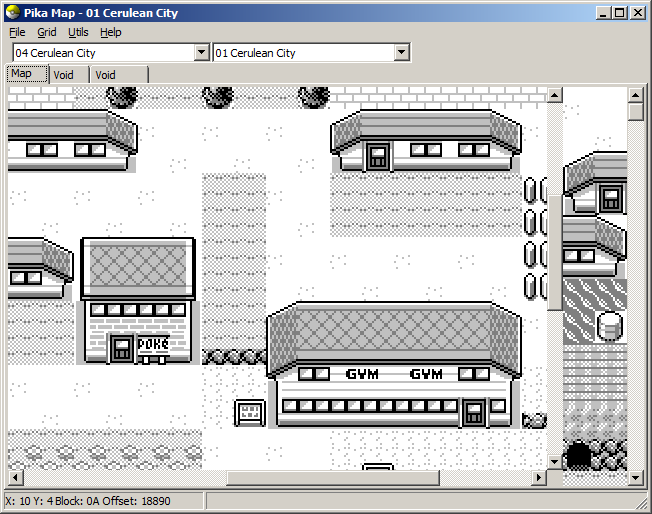
Task: Click map view scroll left arrow
Action: point(16,477)
